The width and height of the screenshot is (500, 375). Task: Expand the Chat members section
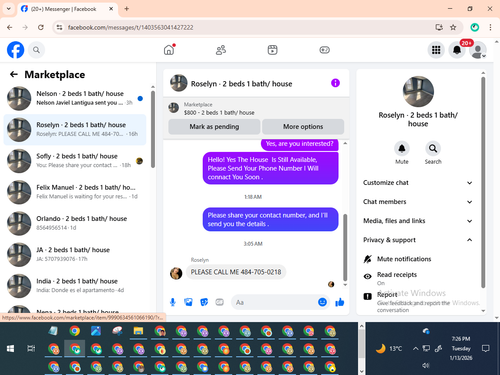point(418,202)
